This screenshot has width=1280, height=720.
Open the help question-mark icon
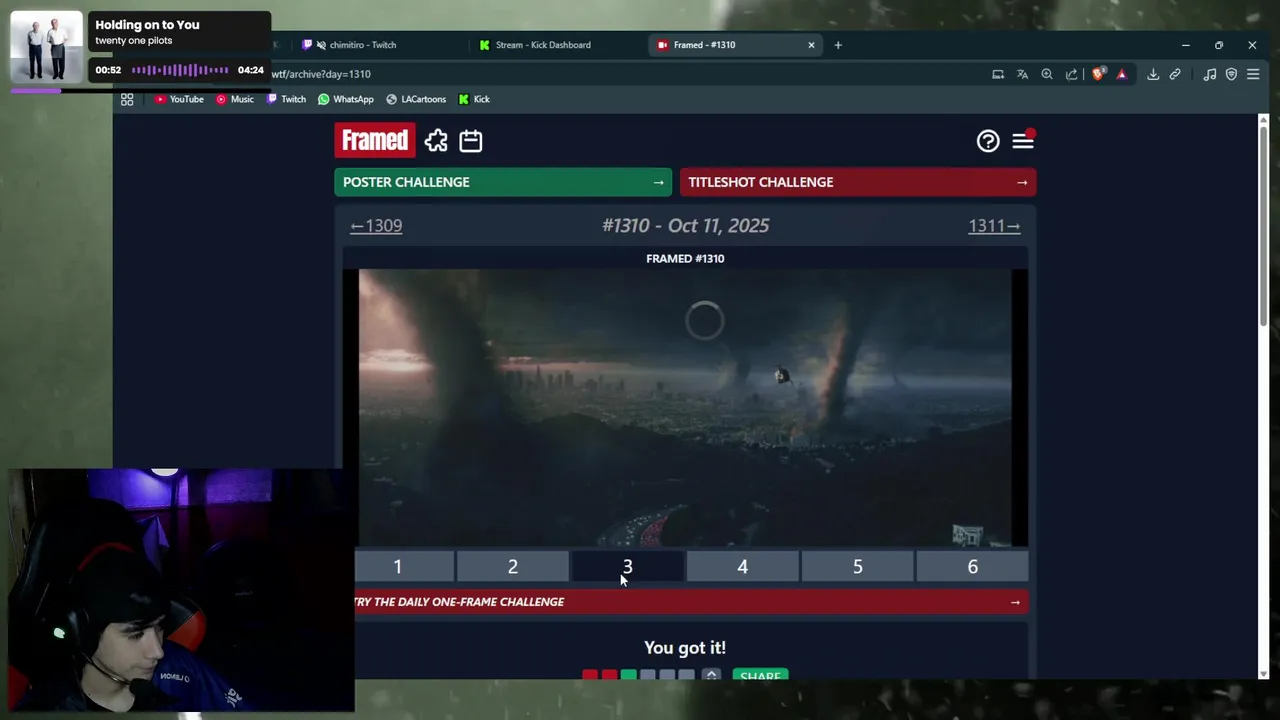tap(988, 141)
